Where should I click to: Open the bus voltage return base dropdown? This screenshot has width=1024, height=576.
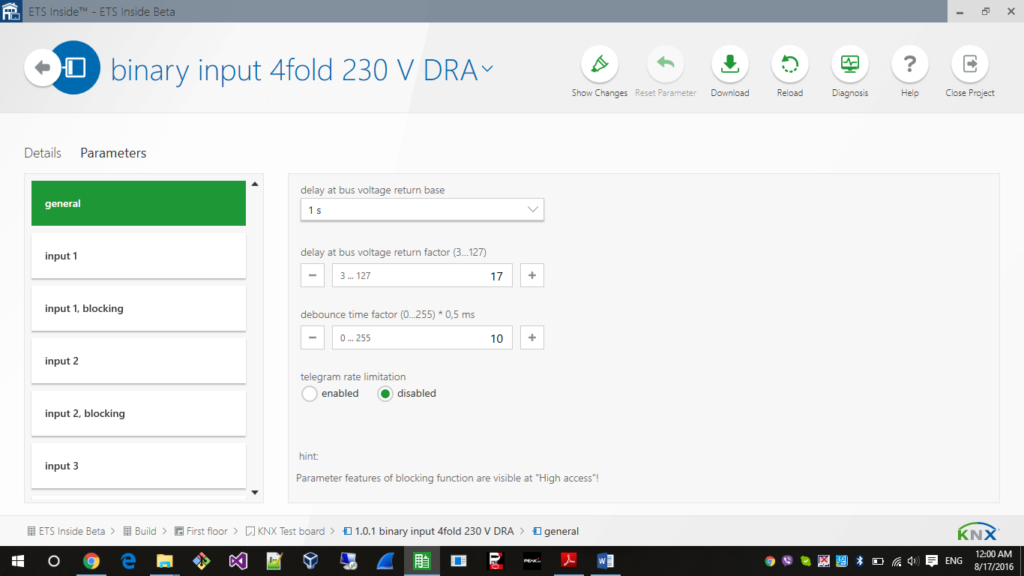tap(422, 210)
